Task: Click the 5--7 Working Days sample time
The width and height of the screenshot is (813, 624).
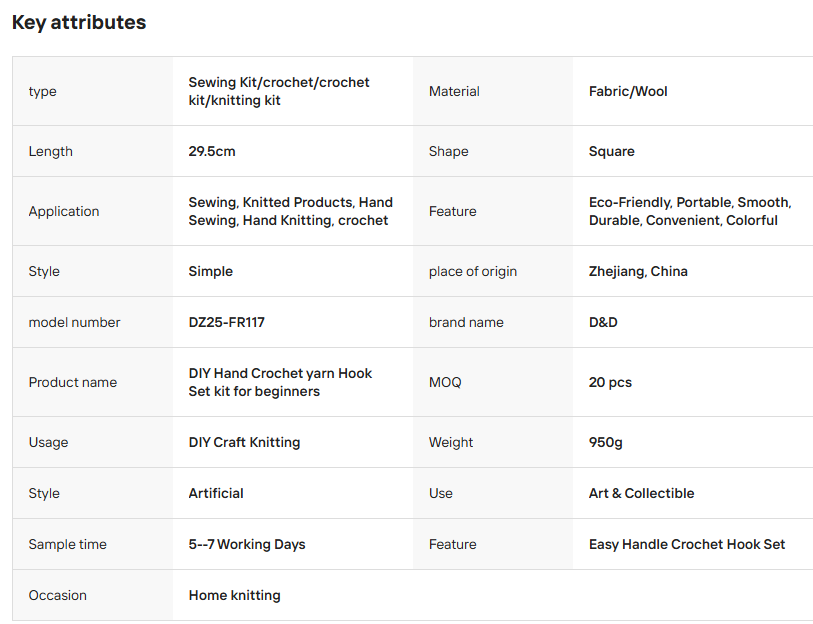Action: [247, 544]
